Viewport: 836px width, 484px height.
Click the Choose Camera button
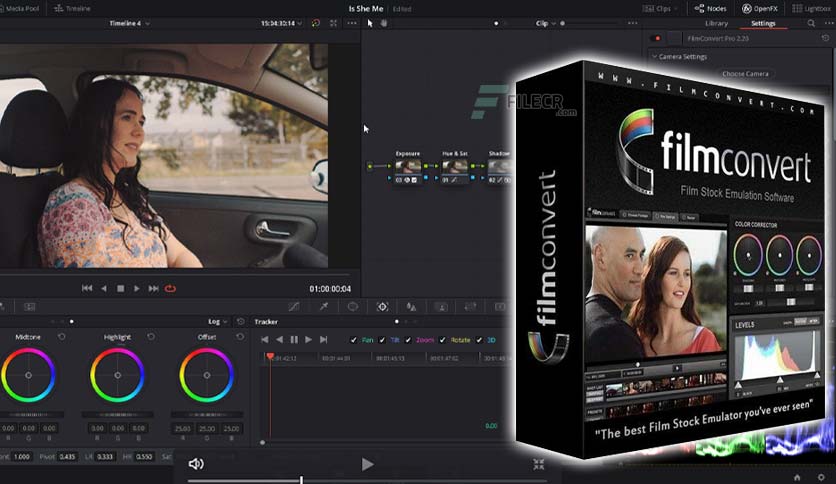coord(745,74)
